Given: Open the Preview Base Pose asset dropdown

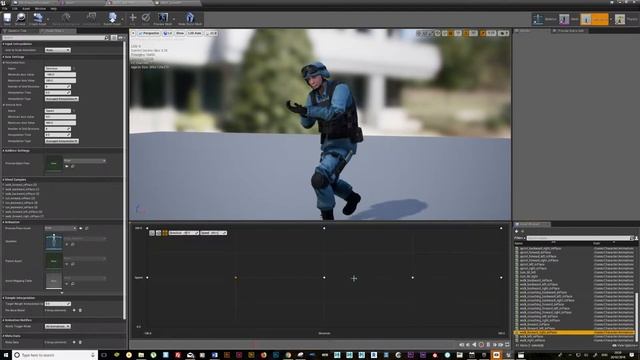Looking at the screenshot, I should [85, 161].
